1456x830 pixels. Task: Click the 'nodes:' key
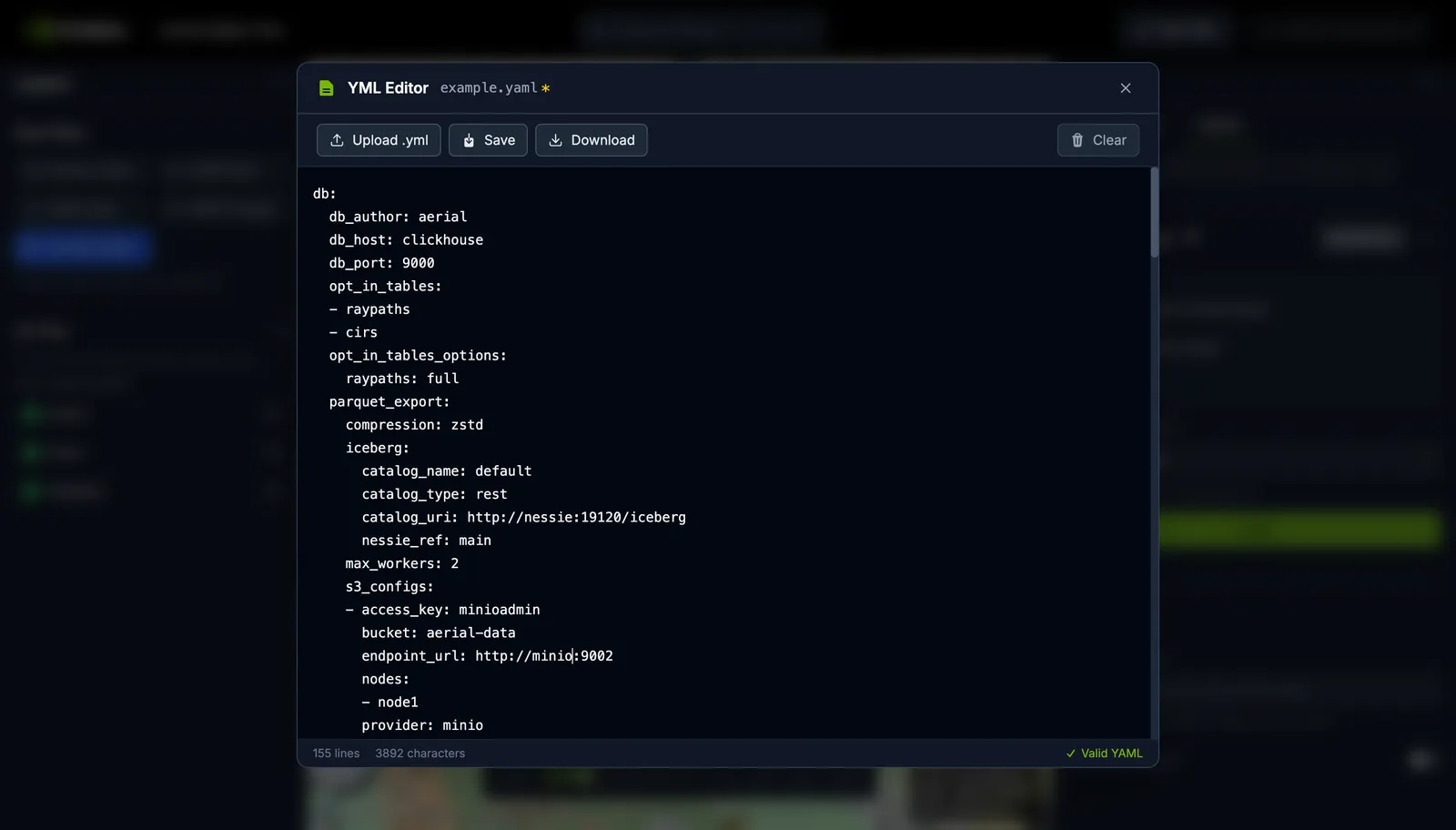[x=386, y=680]
